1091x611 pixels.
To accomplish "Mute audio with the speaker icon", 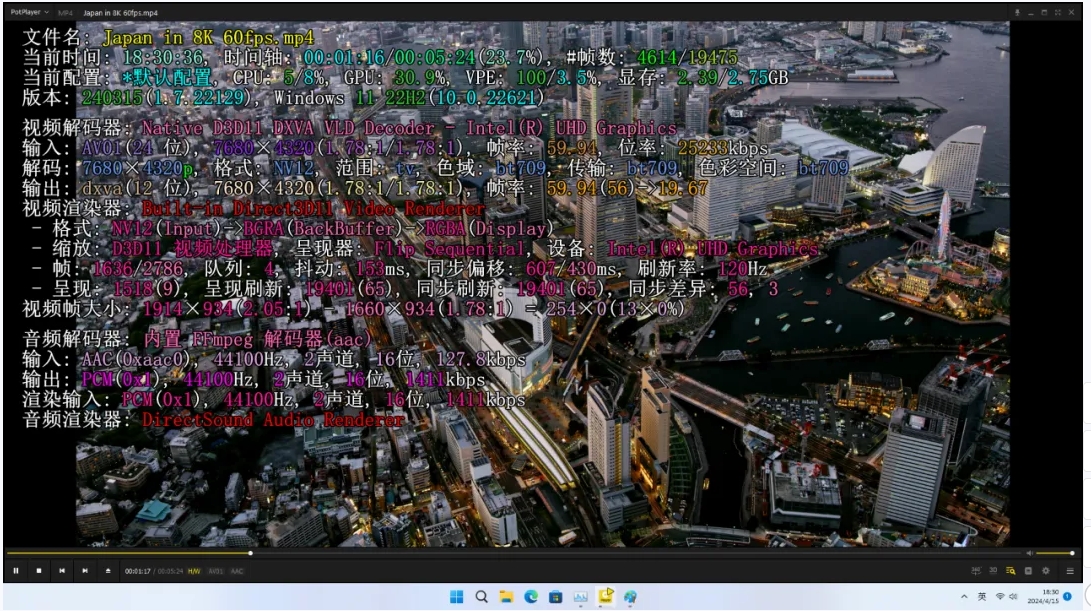I will pos(1029,553).
